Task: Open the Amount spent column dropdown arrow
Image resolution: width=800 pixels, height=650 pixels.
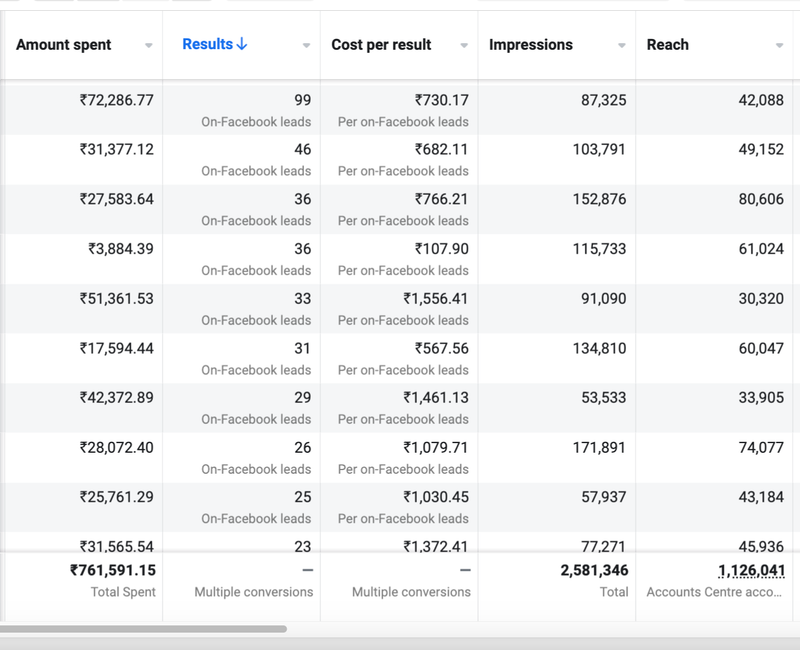Action: pyautogui.click(x=149, y=46)
